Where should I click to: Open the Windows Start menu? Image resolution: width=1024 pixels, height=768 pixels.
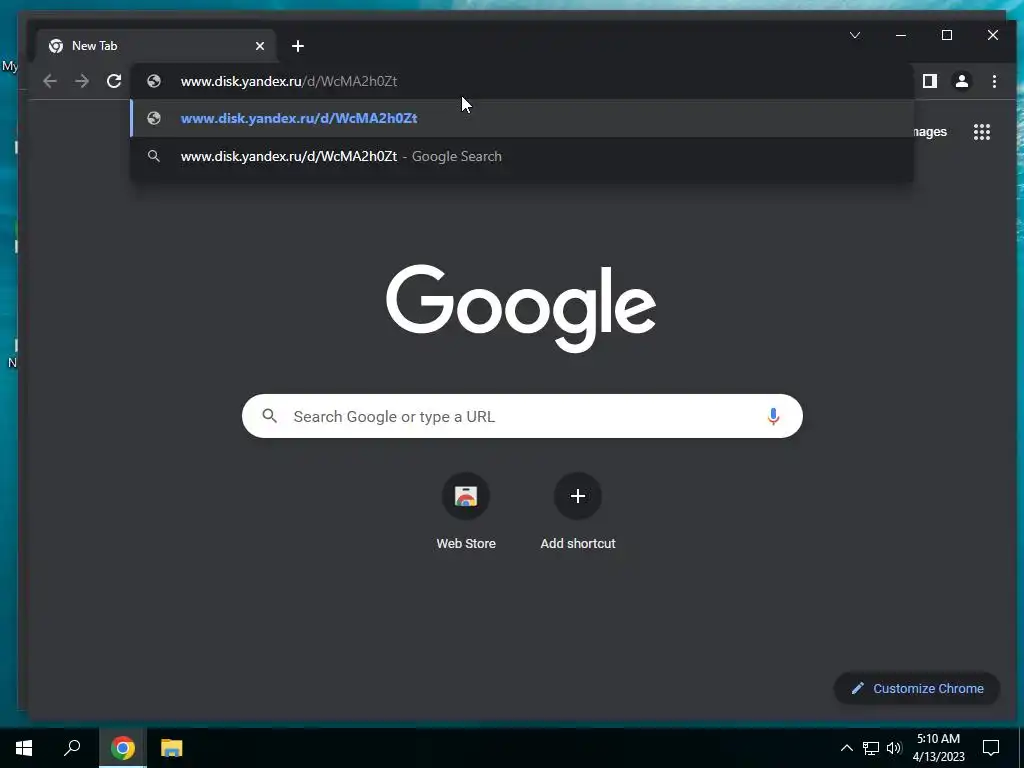pos(24,748)
